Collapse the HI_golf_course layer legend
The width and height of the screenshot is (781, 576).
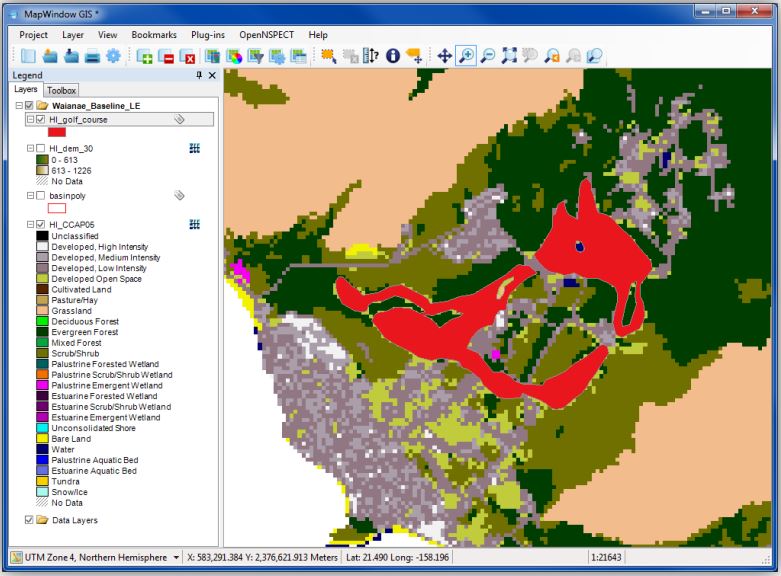[x=30, y=120]
